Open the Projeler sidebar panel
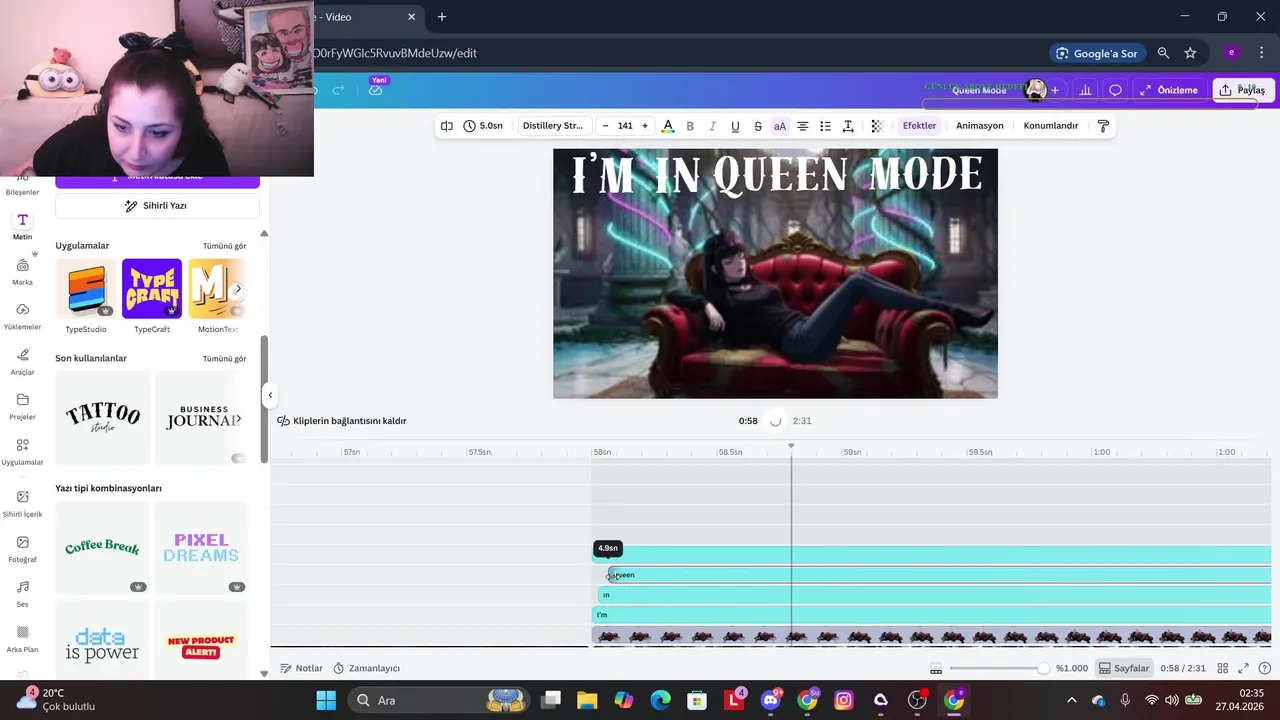 pos(22,406)
